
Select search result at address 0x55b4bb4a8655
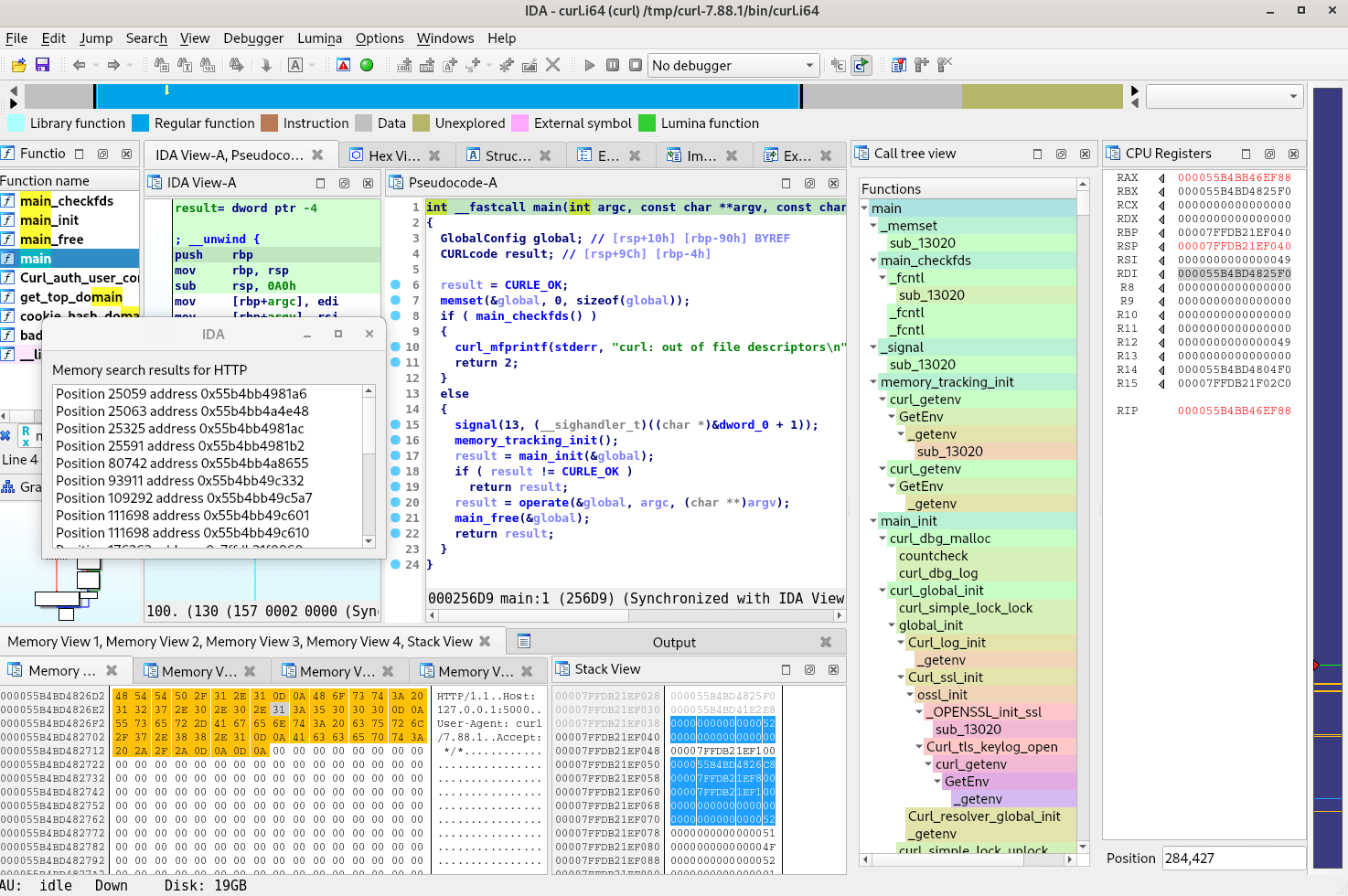point(182,464)
